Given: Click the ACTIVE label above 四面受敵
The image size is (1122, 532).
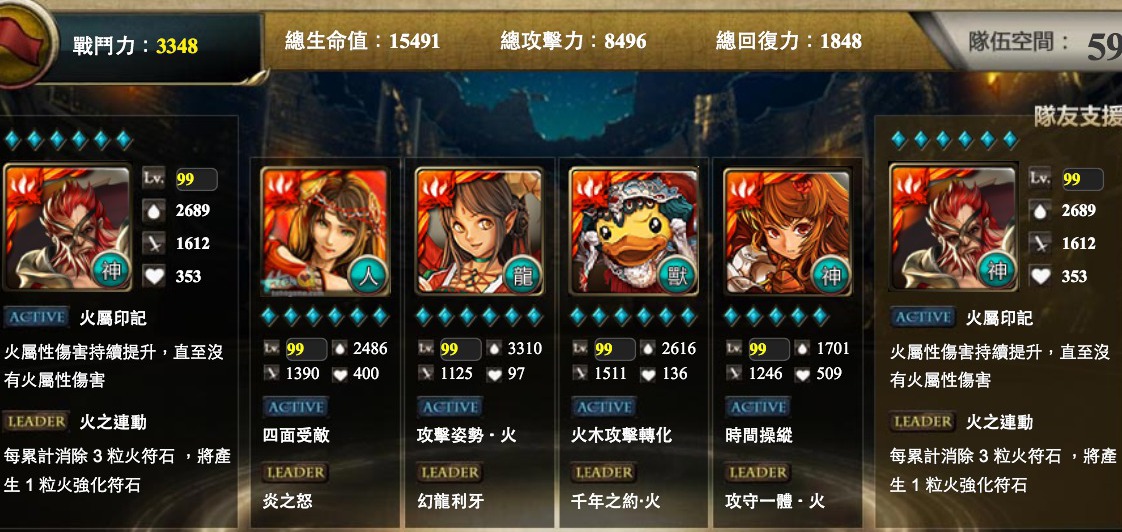Looking at the screenshot, I should click(x=296, y=407).
